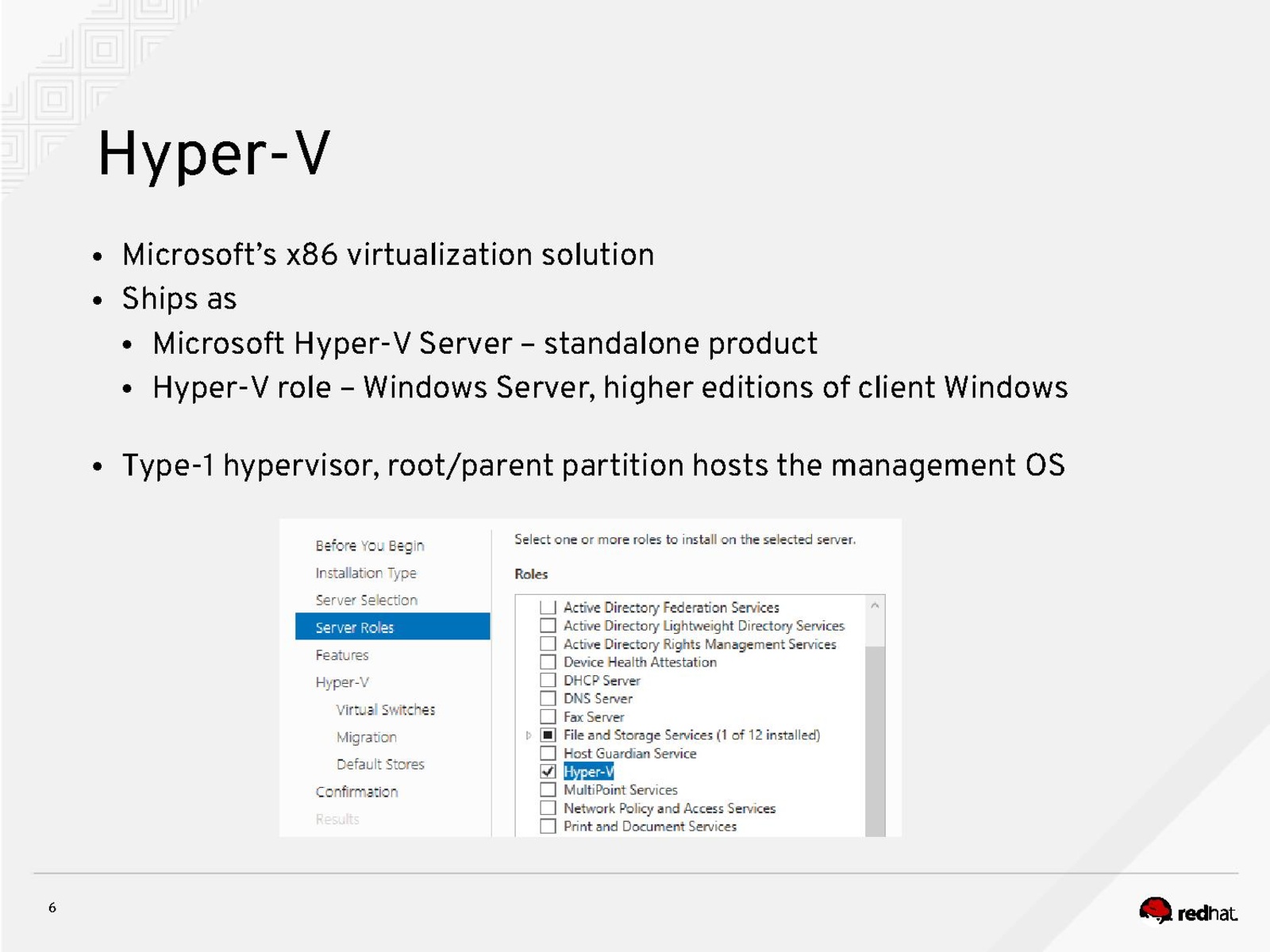Open the Before You Begin step
The image size is (1270, 952).
pyautogui.click(x=370, y=546)
